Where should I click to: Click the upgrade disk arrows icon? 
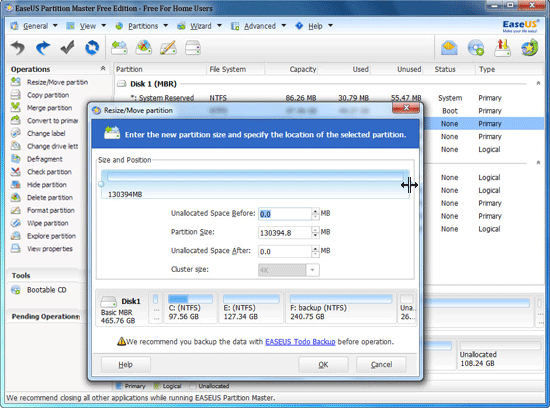pyautogui.click(x=502, y=48)
